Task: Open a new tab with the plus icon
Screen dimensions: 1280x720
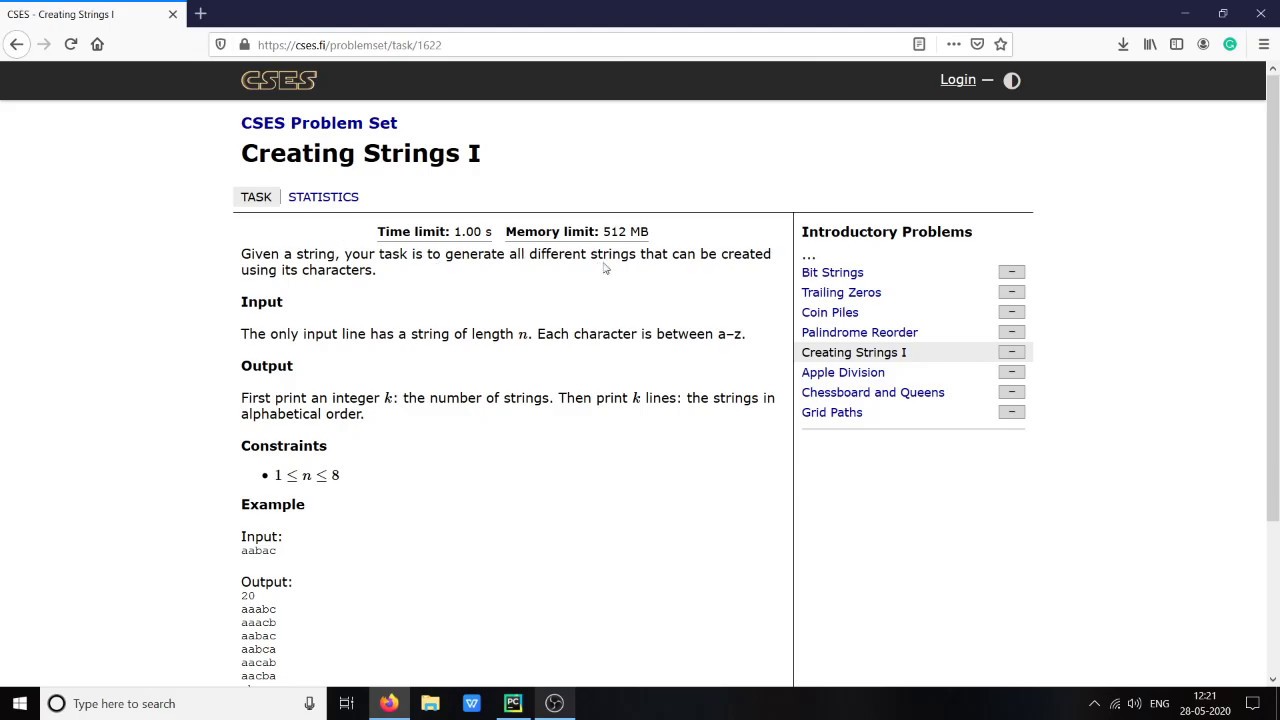Action: (x=200, y=14)
